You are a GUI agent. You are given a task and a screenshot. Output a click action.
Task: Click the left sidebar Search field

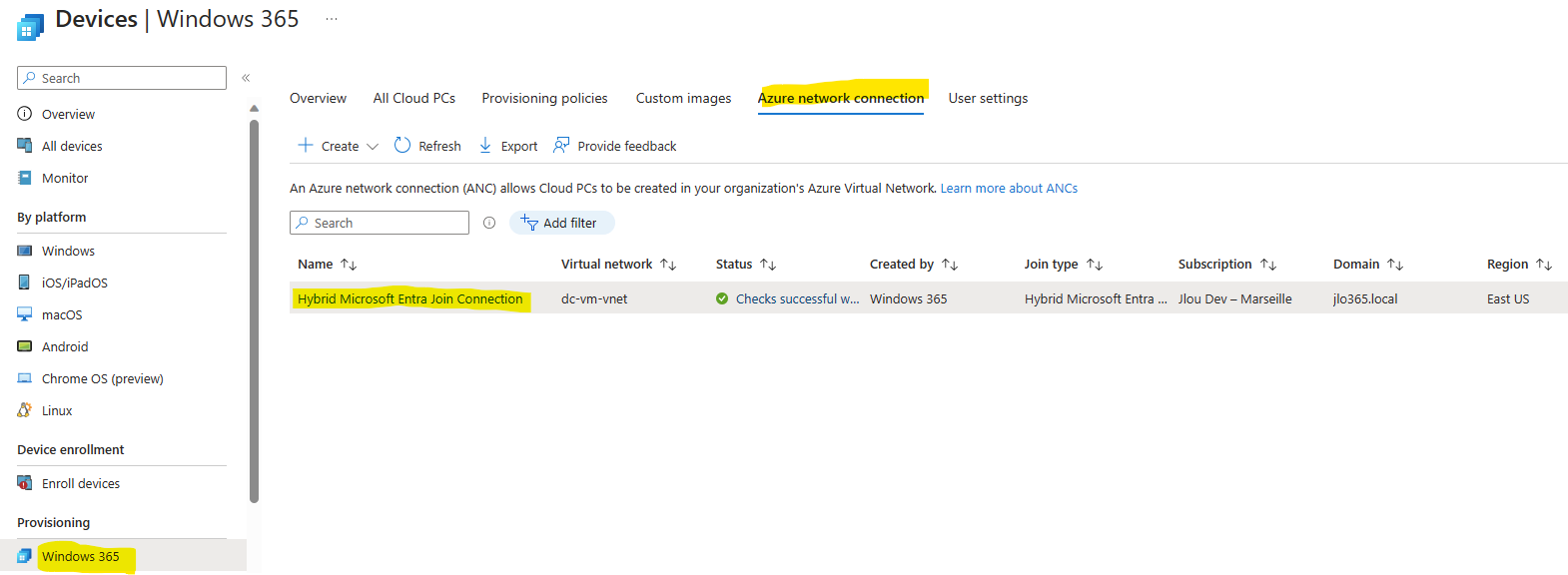coord(122,78)
